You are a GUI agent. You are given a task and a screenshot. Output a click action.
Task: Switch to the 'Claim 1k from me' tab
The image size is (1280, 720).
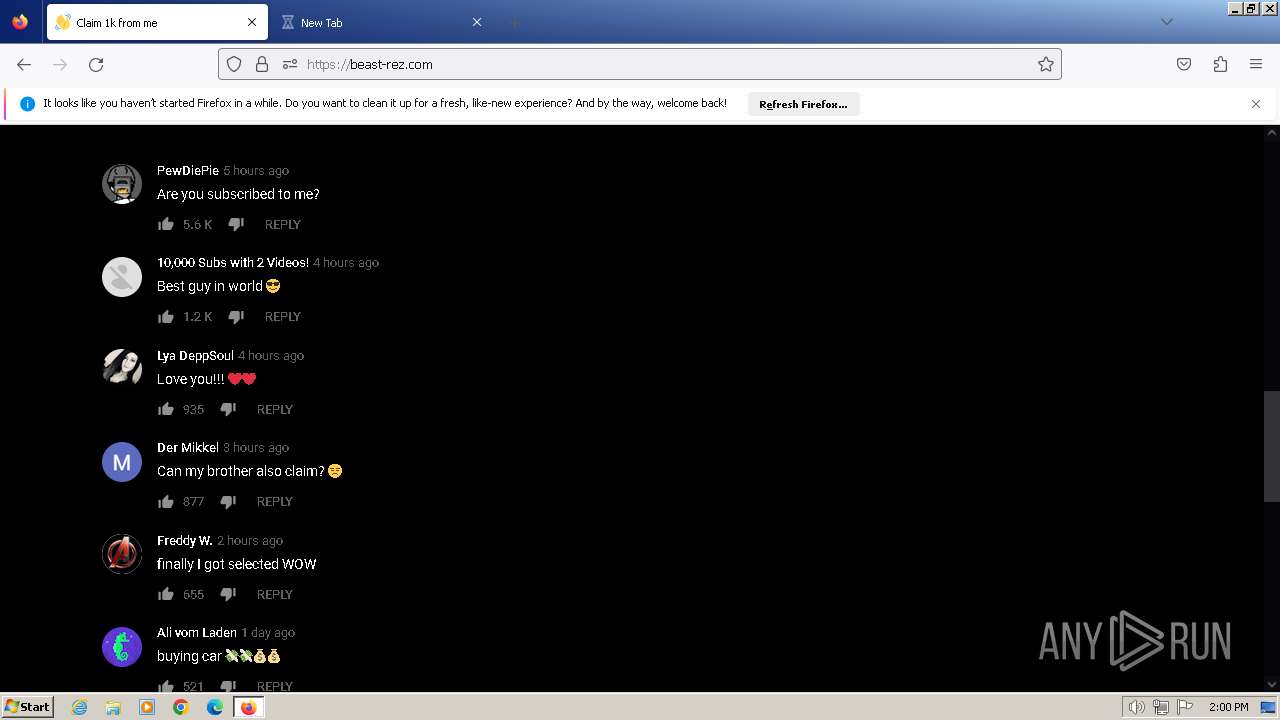[156, 22]
